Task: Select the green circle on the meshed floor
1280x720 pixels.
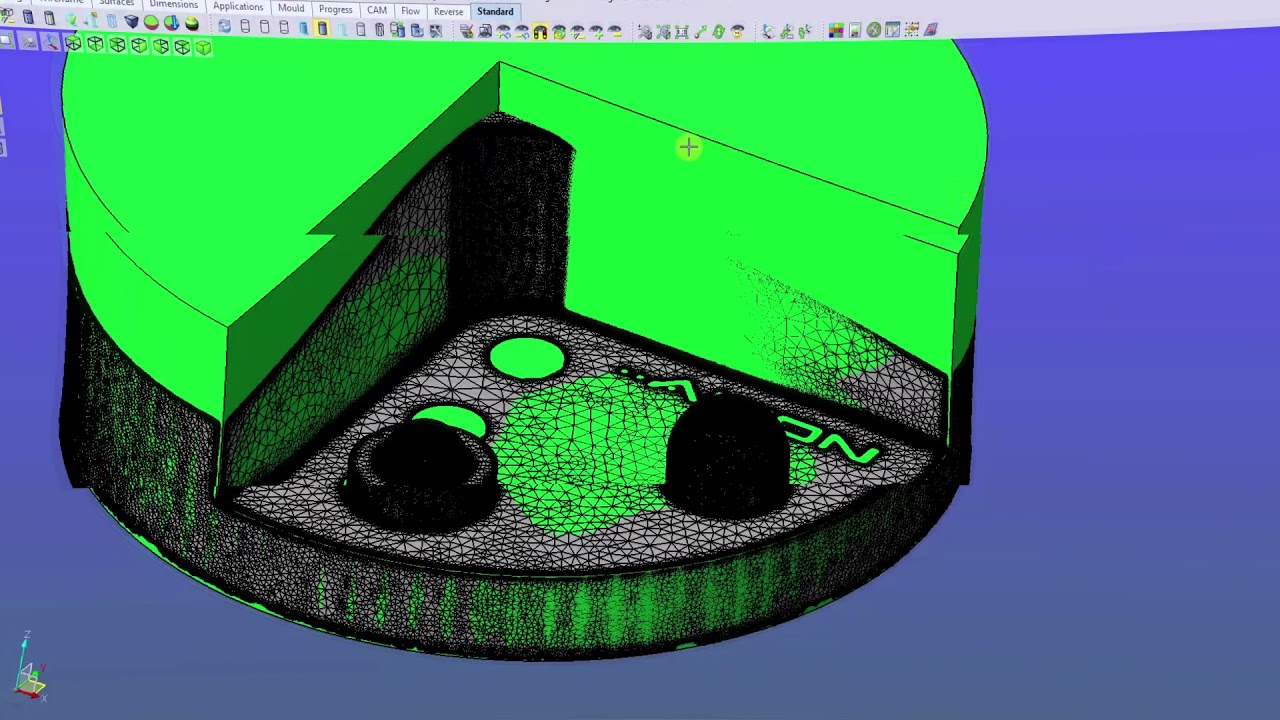Action: click(x=527, y=359)
